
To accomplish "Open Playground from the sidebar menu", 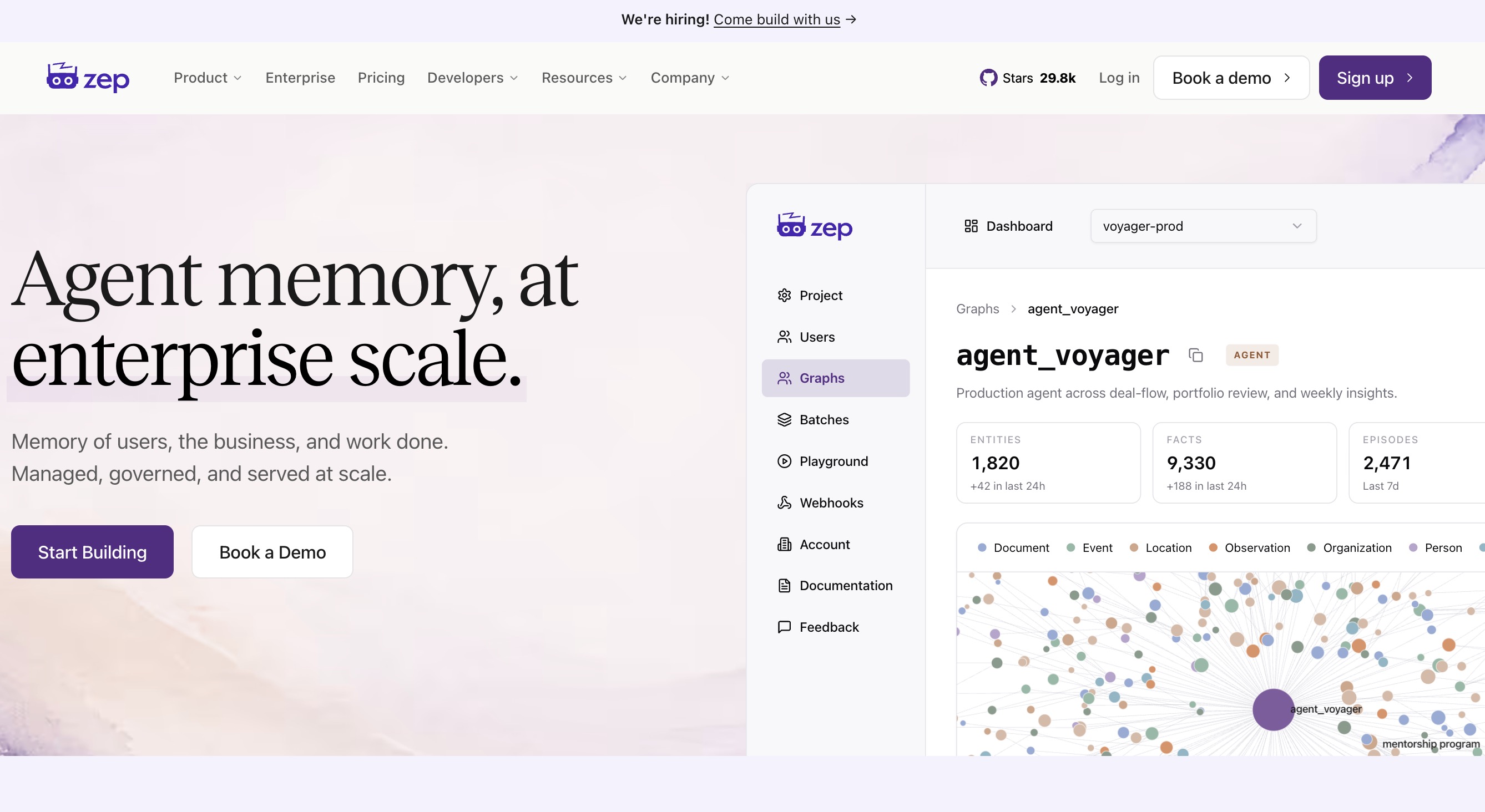I will tap(835, 461).
